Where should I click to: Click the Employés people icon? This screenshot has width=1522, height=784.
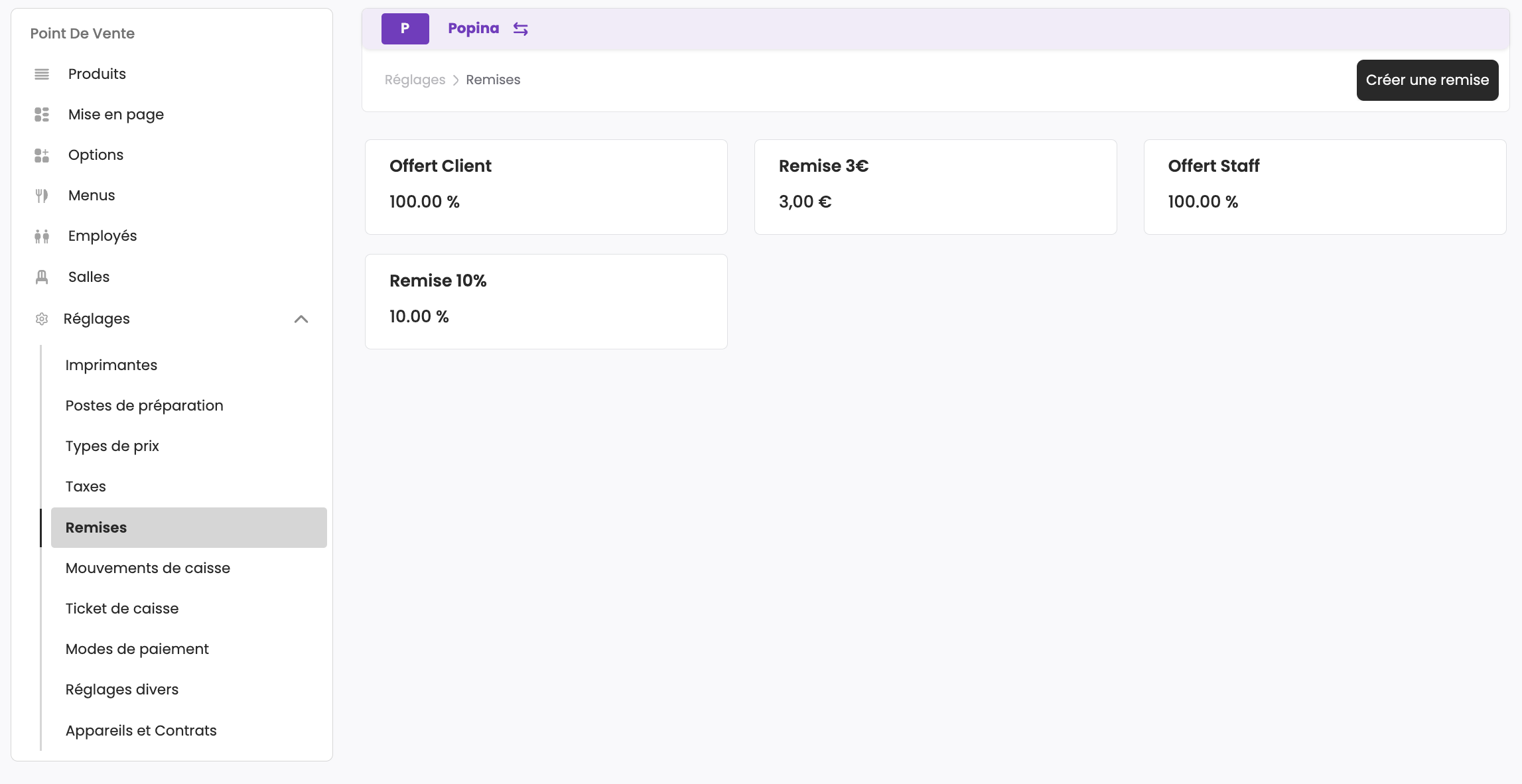click(x=42, y=236)
